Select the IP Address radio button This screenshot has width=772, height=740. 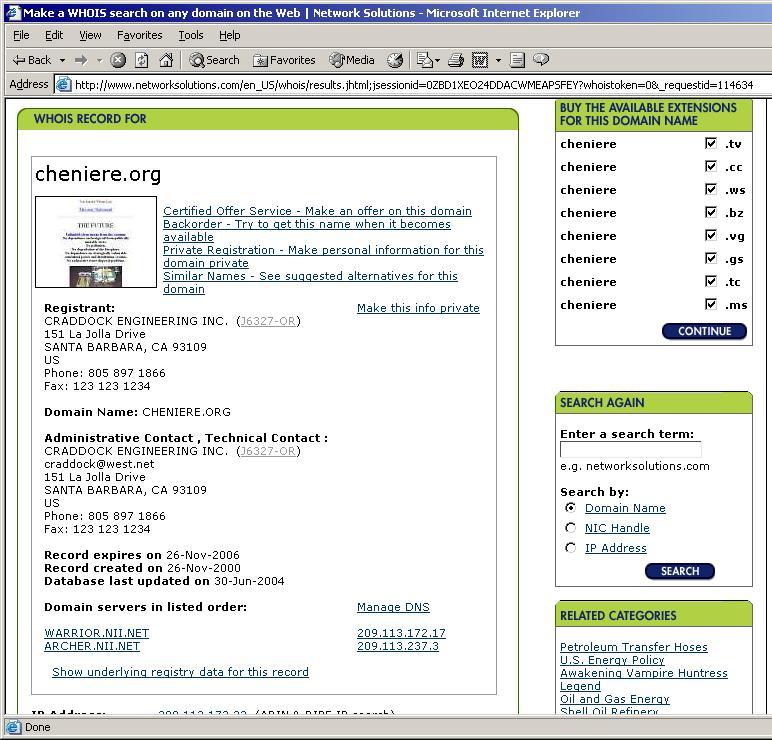point(571,547)
